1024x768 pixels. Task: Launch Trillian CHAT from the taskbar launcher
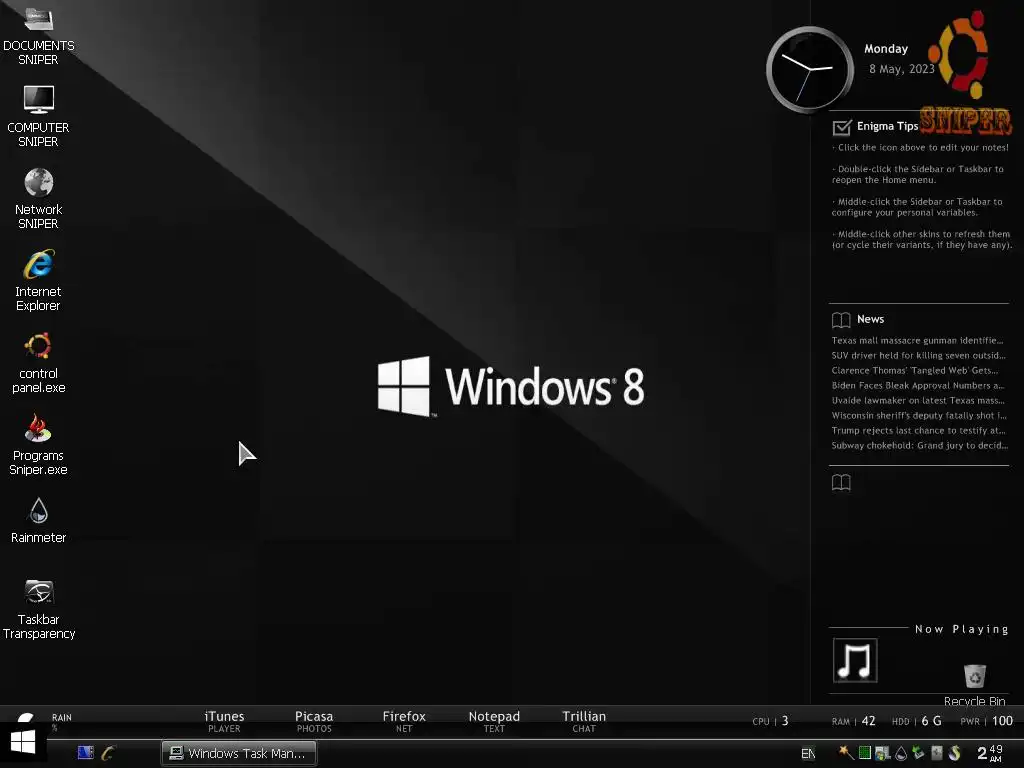tap(584, 722)
